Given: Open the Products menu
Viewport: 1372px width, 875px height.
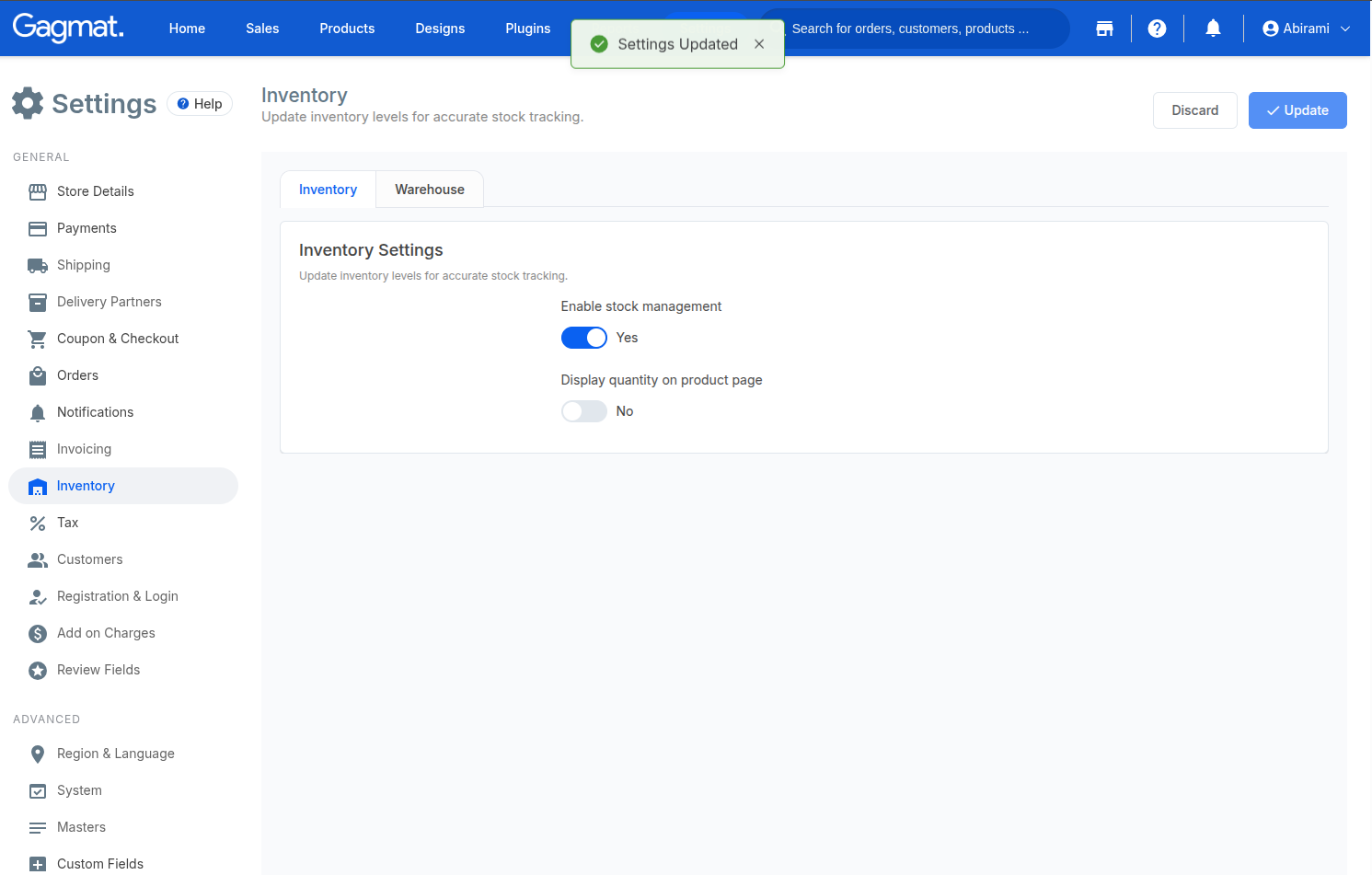Looking at the screenshot, I should 347,29.
